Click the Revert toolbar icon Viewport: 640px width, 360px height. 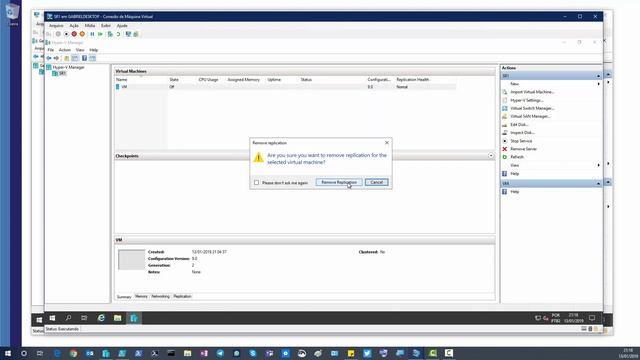click(x=118, y=34)
